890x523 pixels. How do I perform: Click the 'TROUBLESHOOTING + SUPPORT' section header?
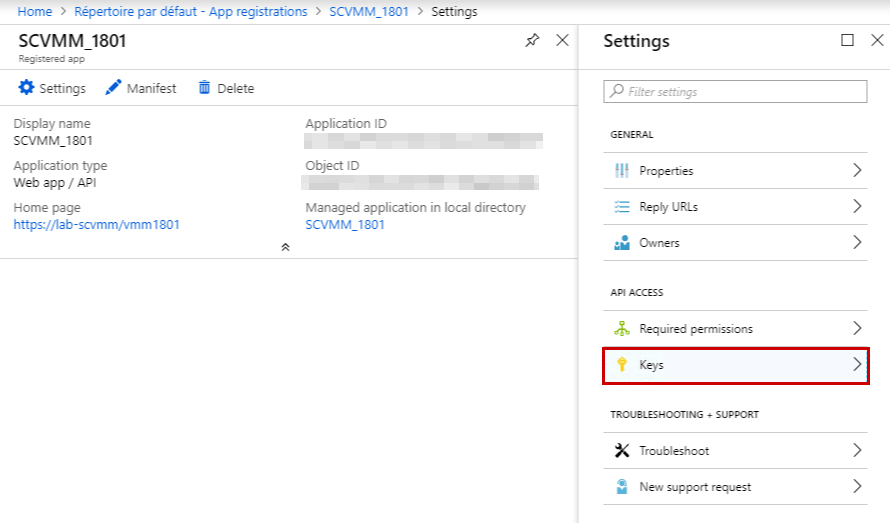[x=685, y=415]
